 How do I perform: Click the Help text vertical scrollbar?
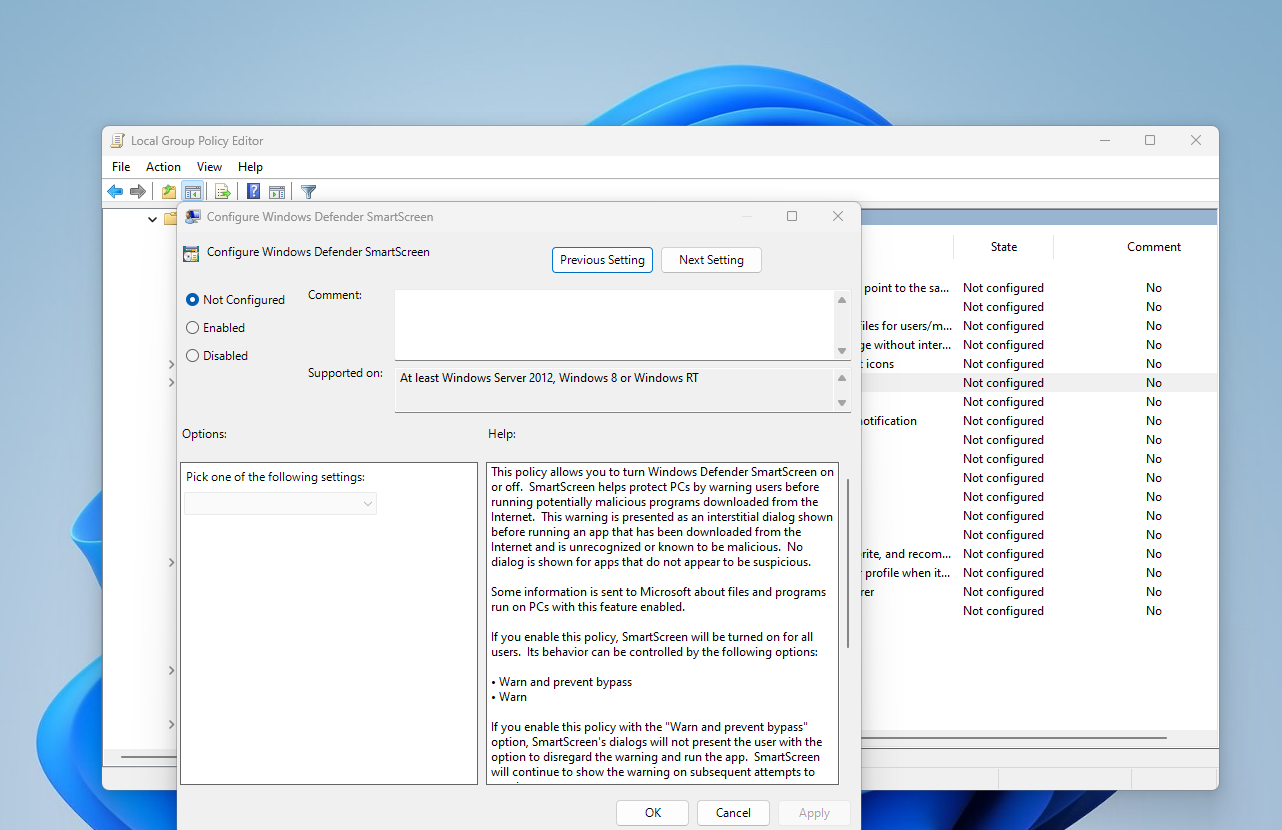pos(848,562)
